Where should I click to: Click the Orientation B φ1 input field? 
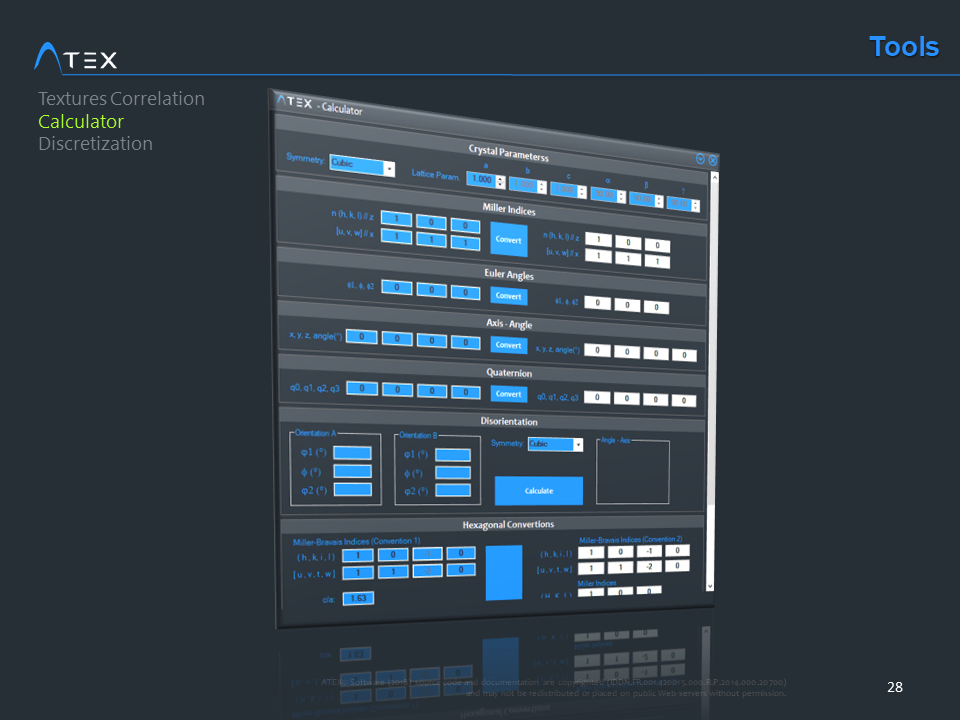tap(453, 454)
